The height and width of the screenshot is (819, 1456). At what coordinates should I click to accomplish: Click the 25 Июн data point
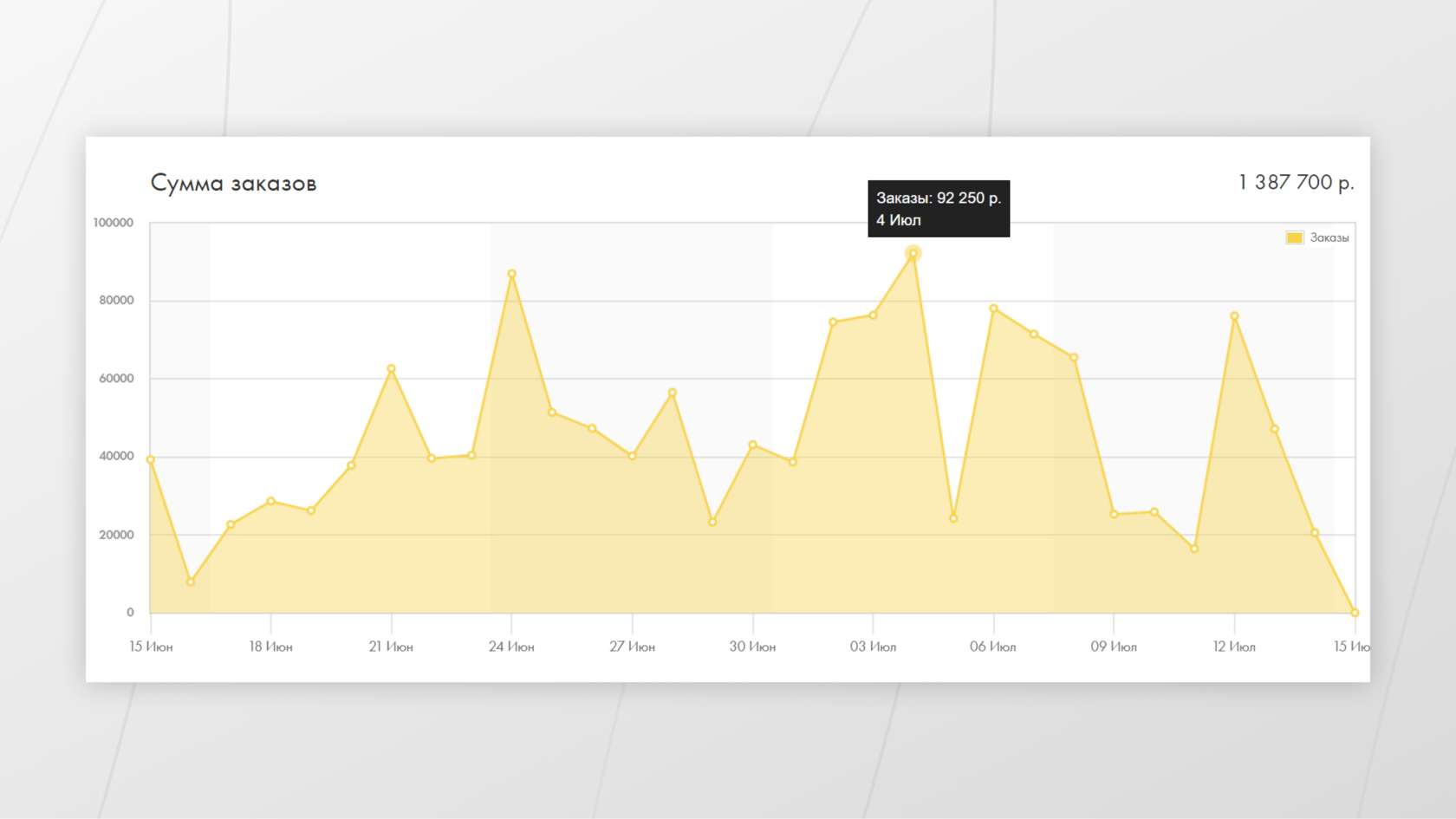pos(552,413)
